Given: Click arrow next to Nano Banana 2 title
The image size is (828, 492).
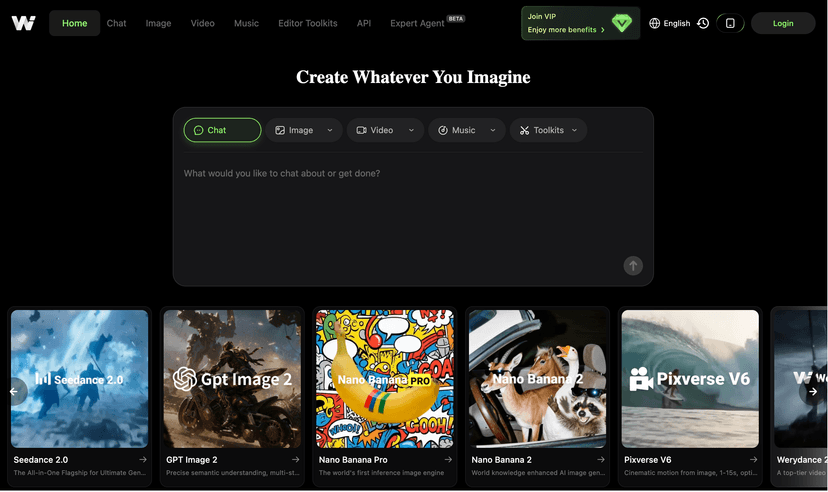Looking at the screenshot, I should tap(600, 460).
